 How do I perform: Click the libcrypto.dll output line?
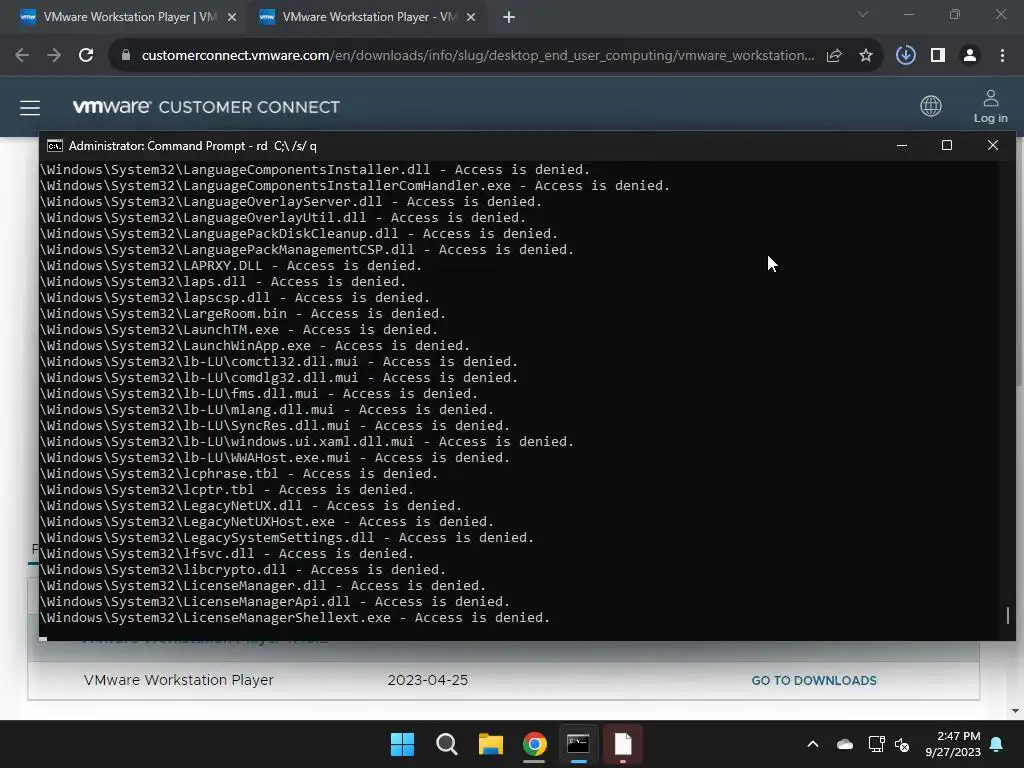(x=243, y=569)
